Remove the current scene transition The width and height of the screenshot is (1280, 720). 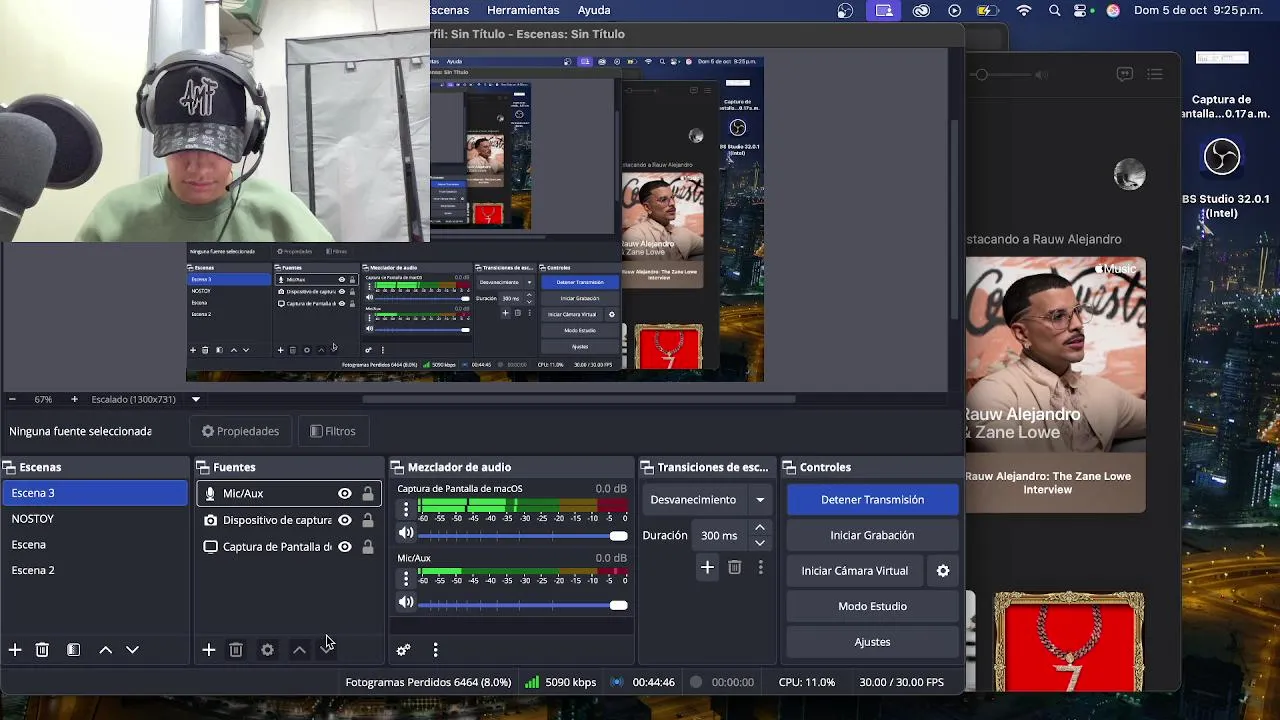pyautogui.click(x=734, y=567)
